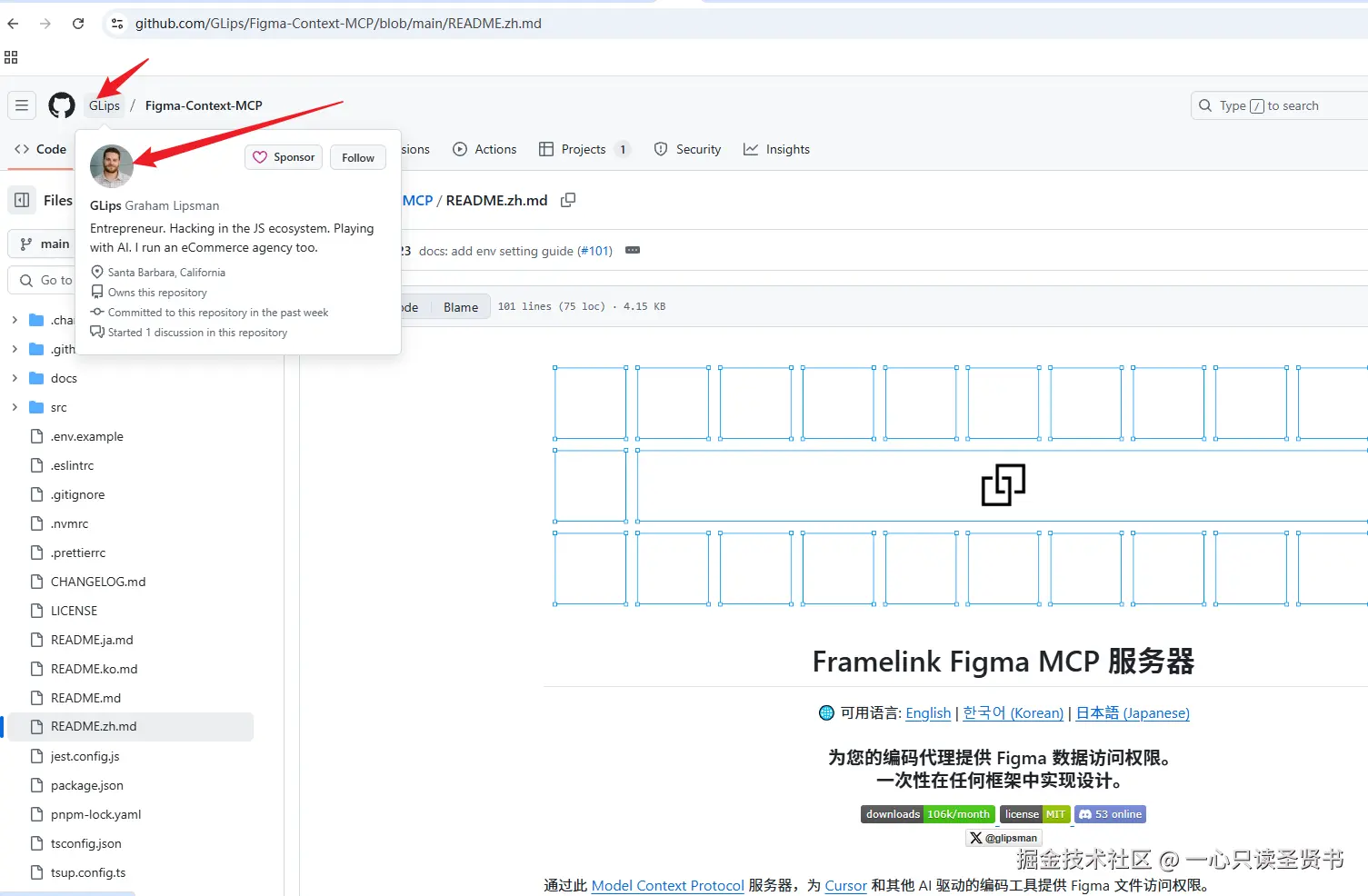
Task: Open site information icon in address bar
Action: pos(117,24)
